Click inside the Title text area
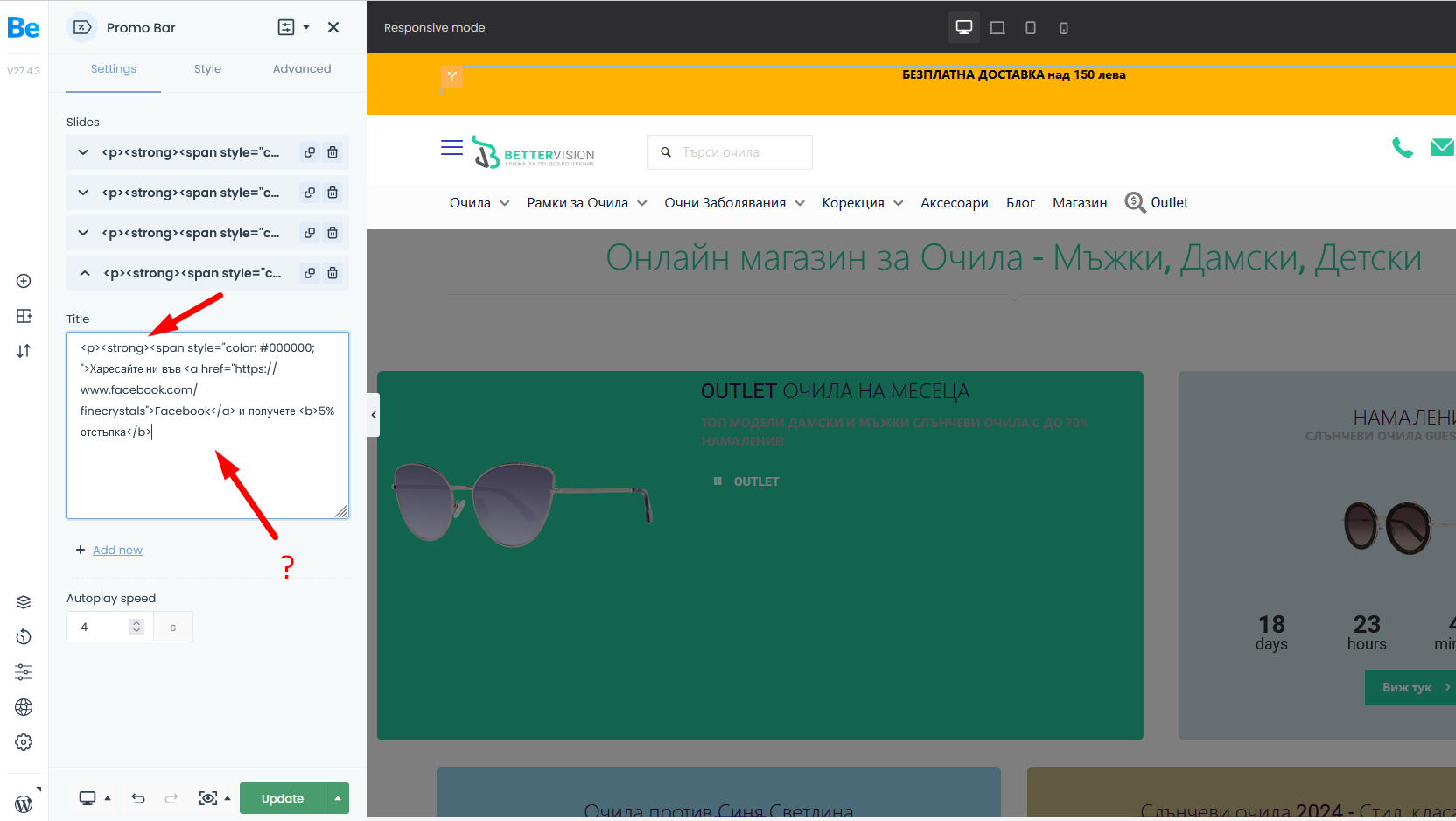The image size is (1456, 821). pos(207,425)
